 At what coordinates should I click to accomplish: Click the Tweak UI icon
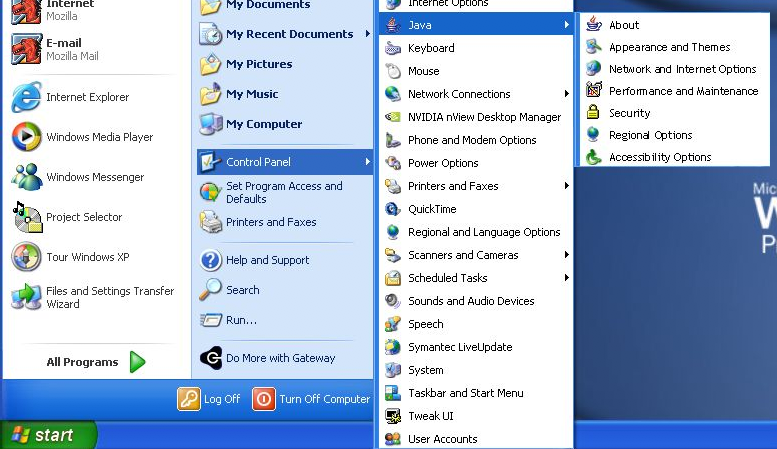click(393, 416)
